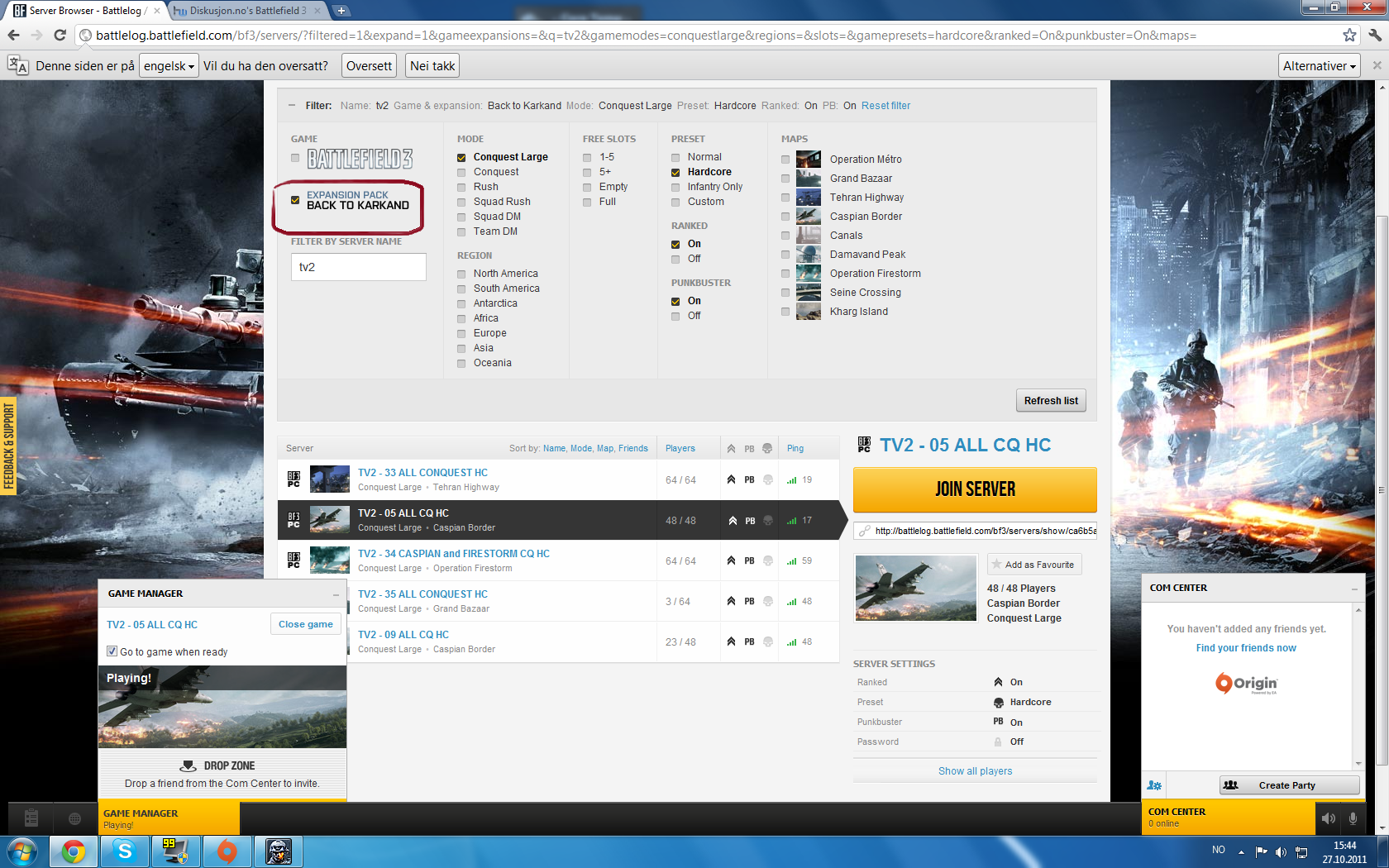Click Find your friends now link
The height and width of the screenshot is (868, 1389).
click(x=1246, y=648)
